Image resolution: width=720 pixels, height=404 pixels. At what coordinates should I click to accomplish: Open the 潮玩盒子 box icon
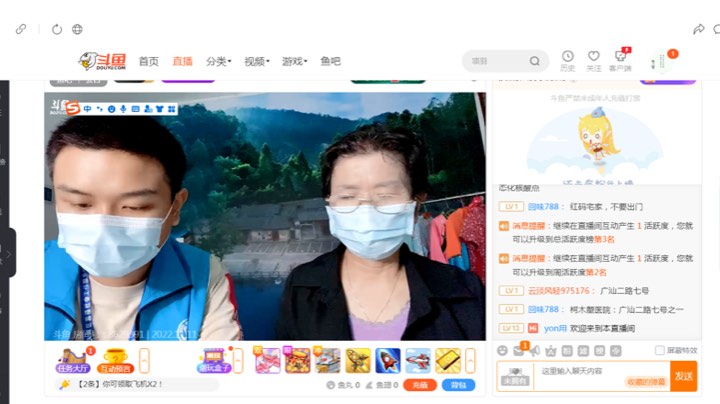214,360
